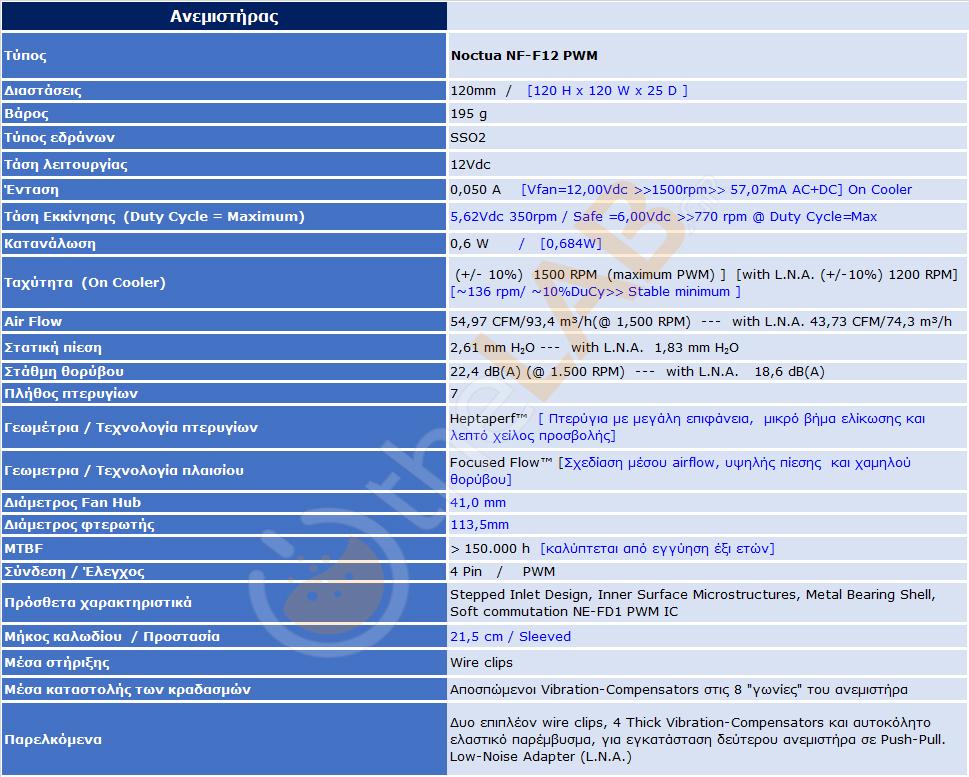Click the 'Τύπος εδράνων' label
This screenshot has height=777, width=969.
(59, 138)
